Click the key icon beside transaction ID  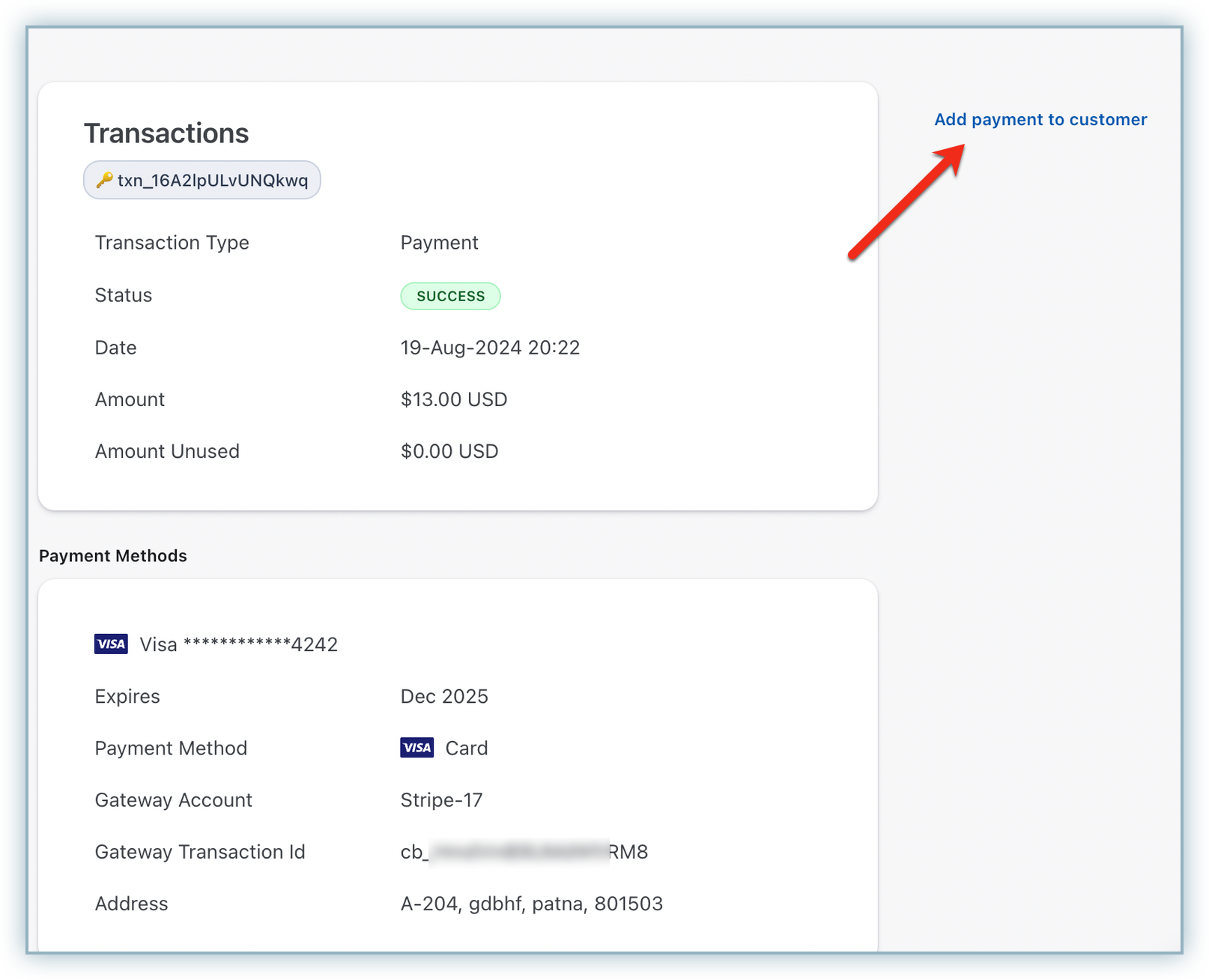point(105,181)
